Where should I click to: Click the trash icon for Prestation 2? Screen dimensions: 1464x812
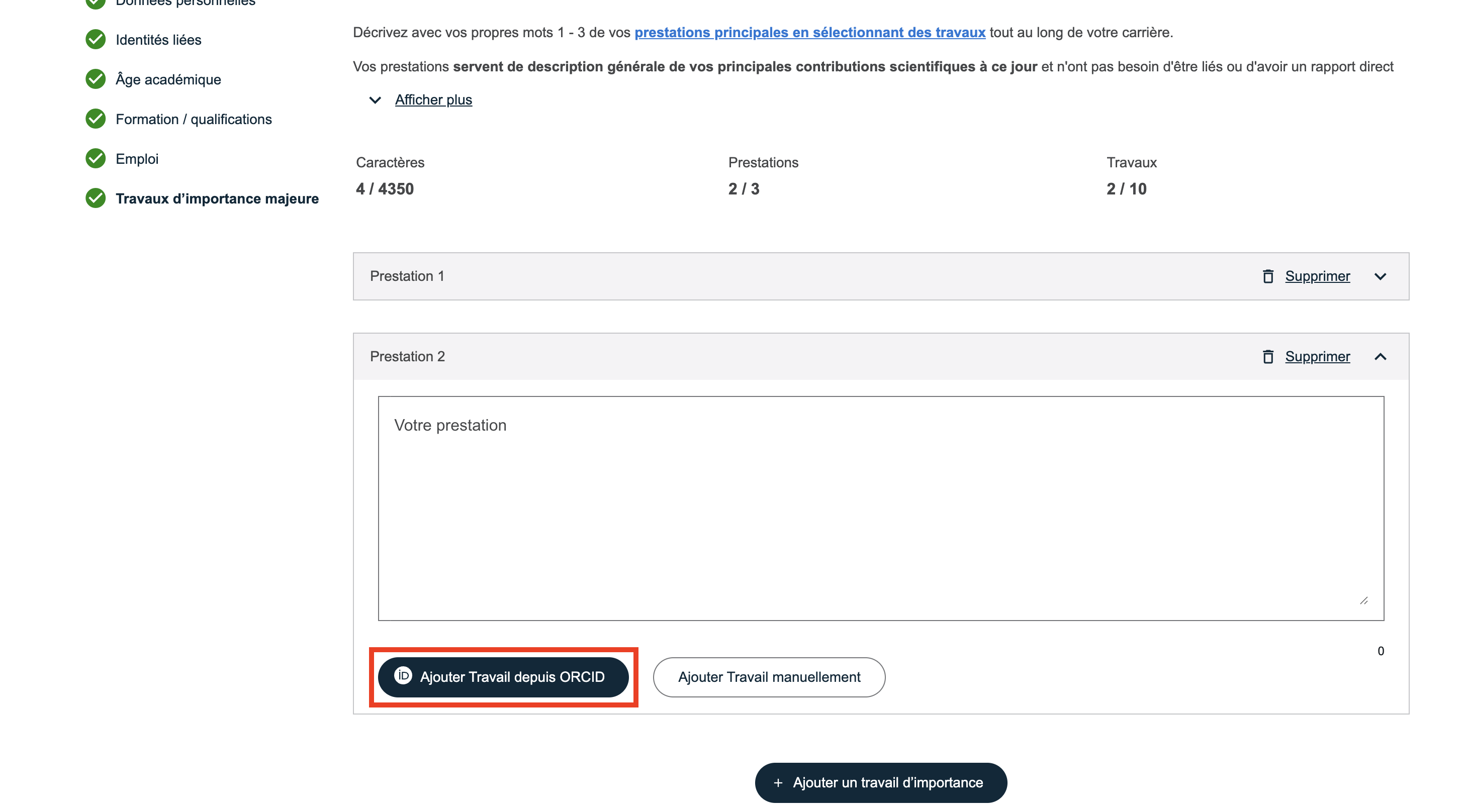pos(1267,357)
